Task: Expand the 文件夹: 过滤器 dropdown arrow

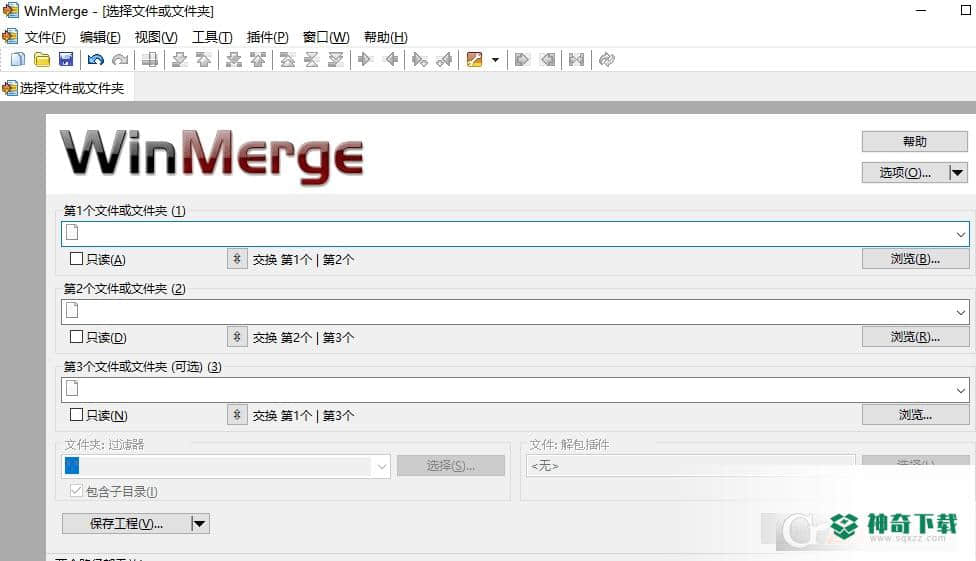Action: pos(382,466)
